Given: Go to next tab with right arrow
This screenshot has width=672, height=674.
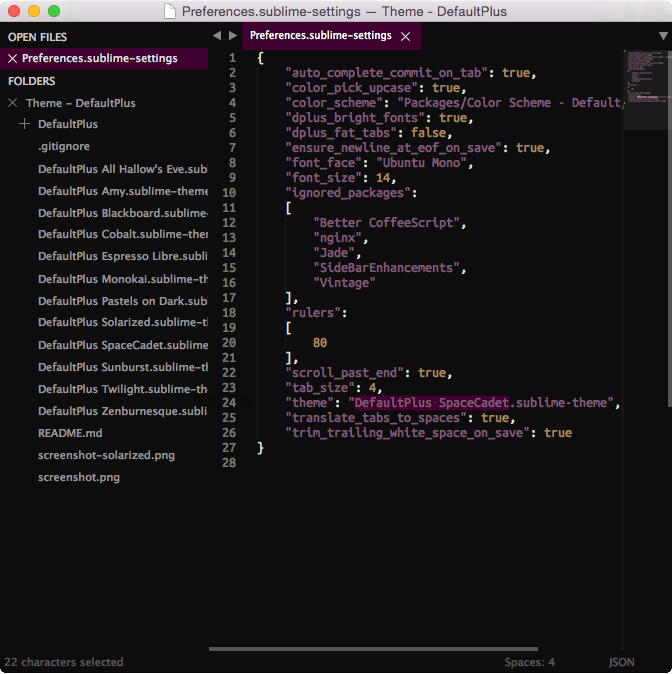Looking at the screenshot, I should pos(233,36).
